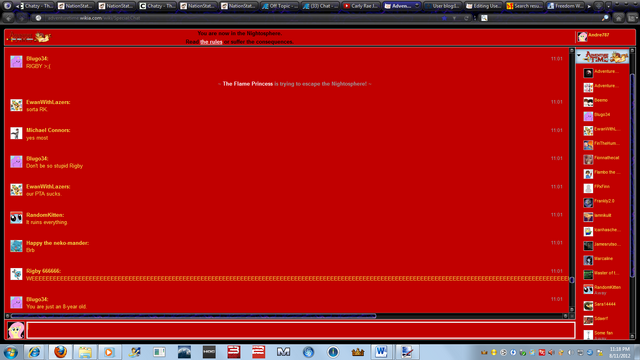Click the browser Back button
This screenshot has height=360, width=640.
click(9, 18)
